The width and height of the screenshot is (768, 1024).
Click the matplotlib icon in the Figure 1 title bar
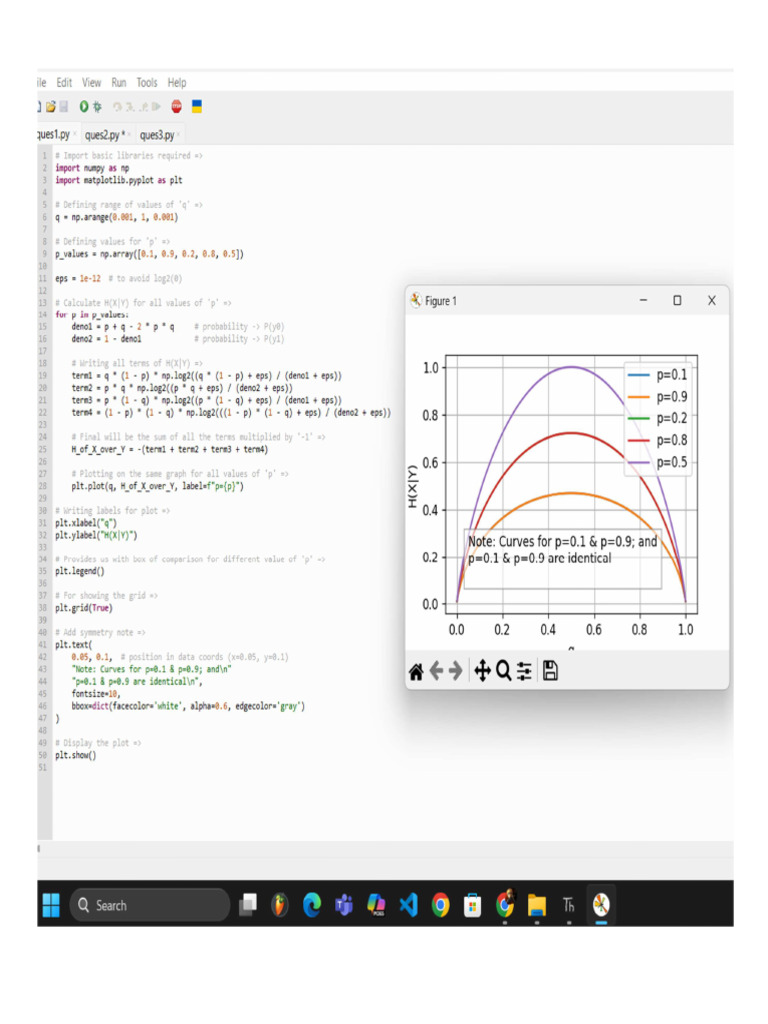pyautogui.click(x=416, y=300)
